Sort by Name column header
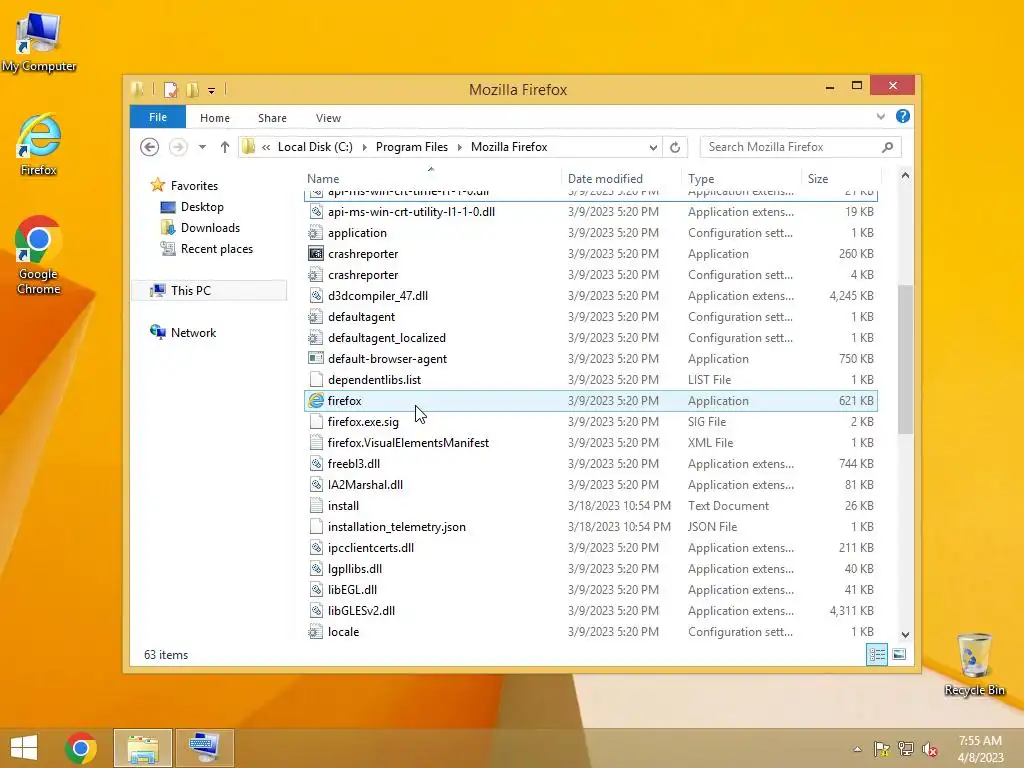 point(431,178)
